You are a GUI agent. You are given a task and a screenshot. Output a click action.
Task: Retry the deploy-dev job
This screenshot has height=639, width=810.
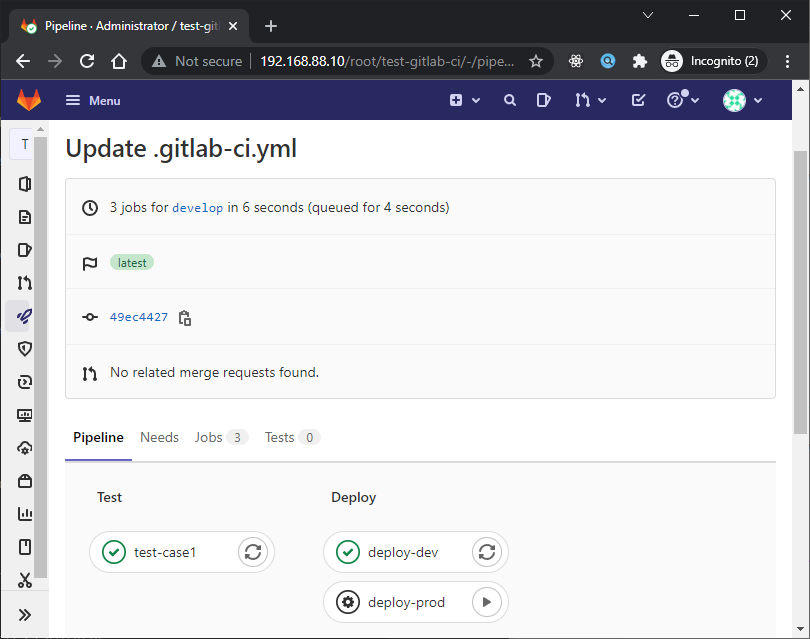487,552
